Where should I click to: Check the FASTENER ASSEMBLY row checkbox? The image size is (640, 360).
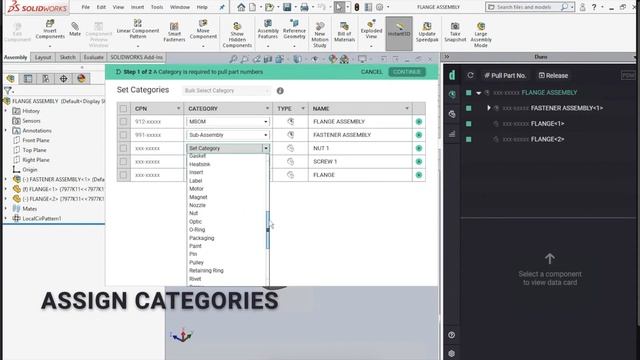coord(123,135)
